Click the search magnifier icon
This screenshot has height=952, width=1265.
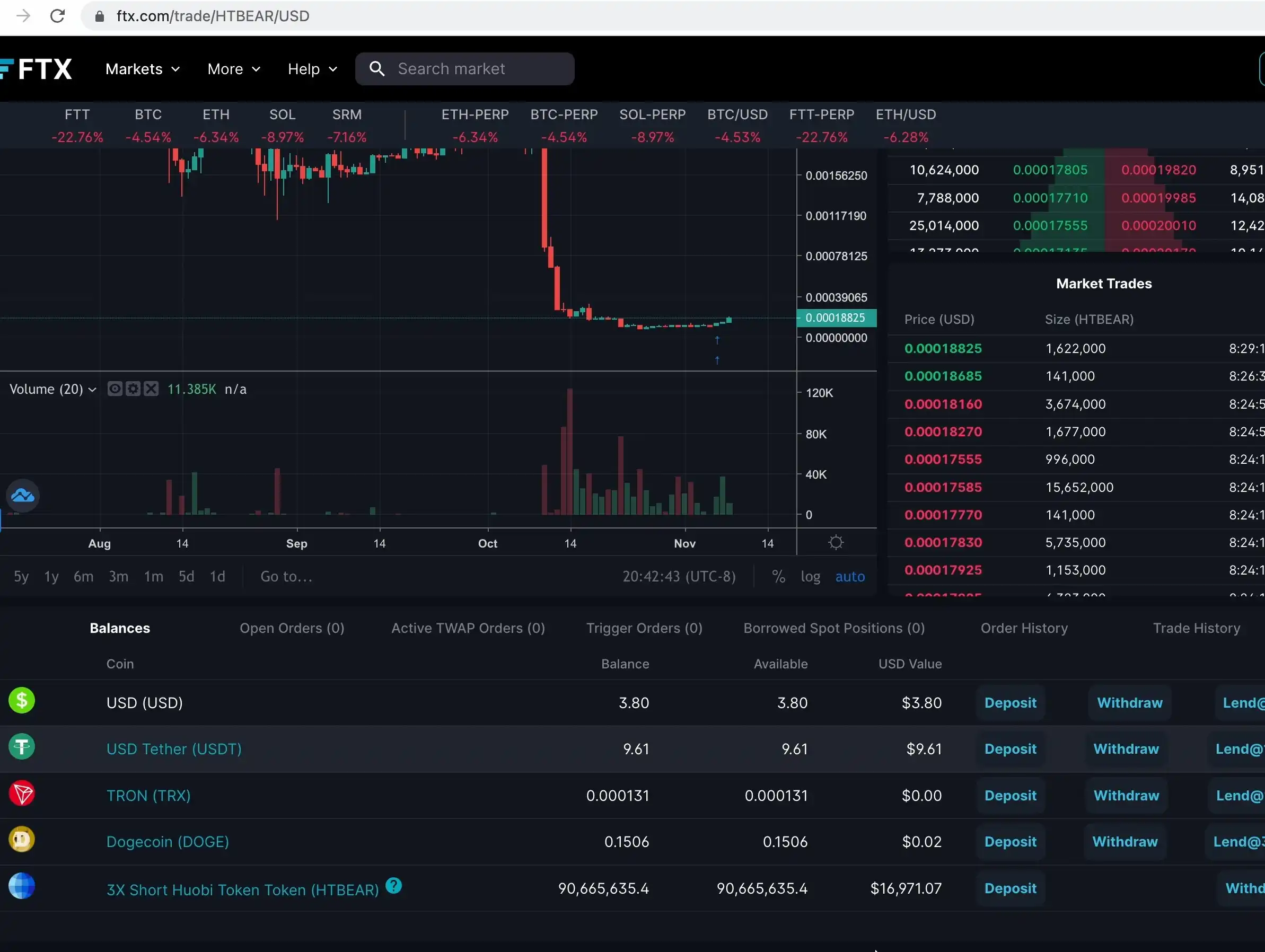(x=377, y=68)
